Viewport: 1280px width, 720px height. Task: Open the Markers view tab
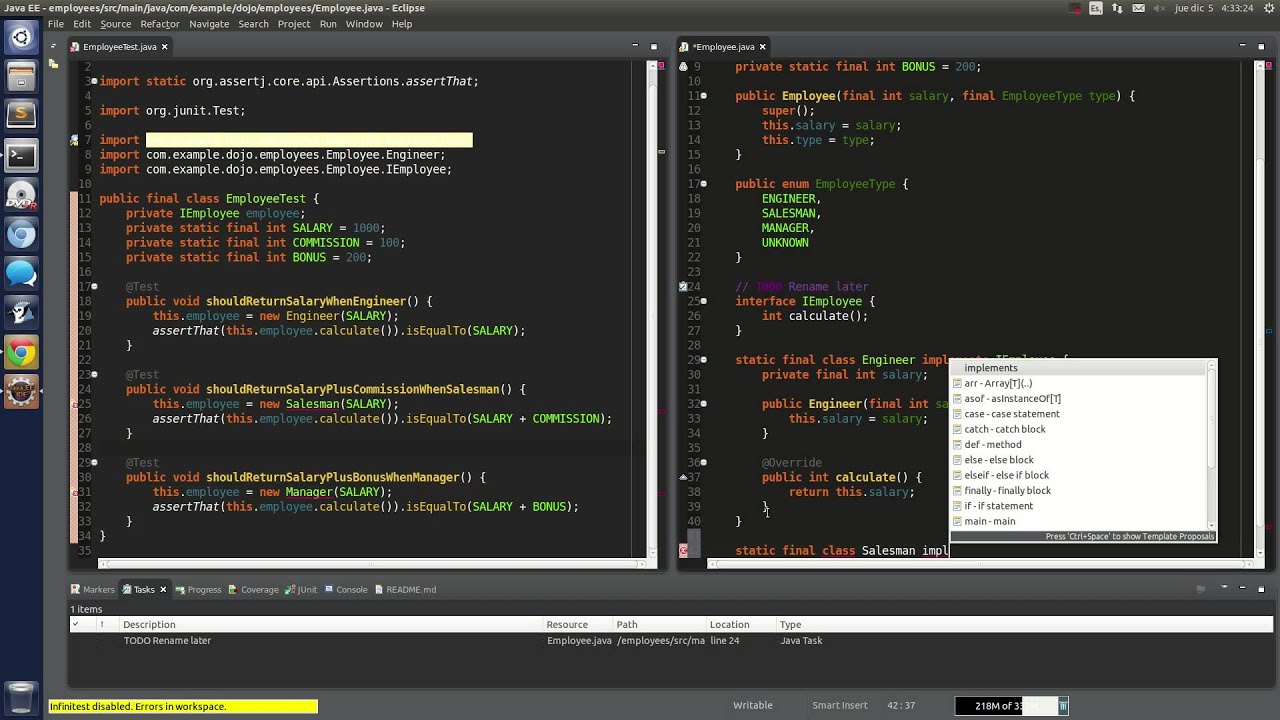pyautogui.click(x=92, y=590)
